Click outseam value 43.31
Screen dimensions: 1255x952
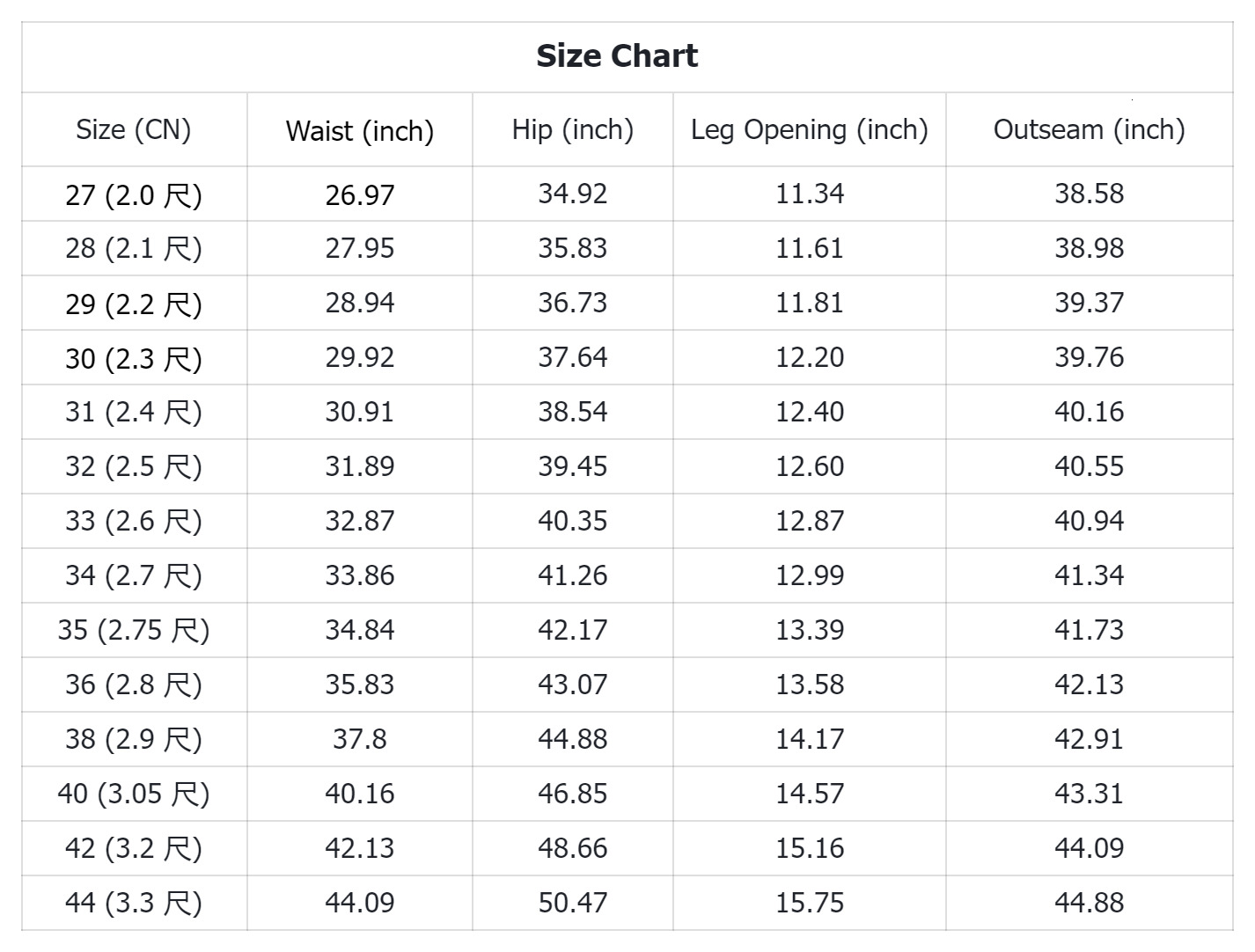coord(1090,794)
